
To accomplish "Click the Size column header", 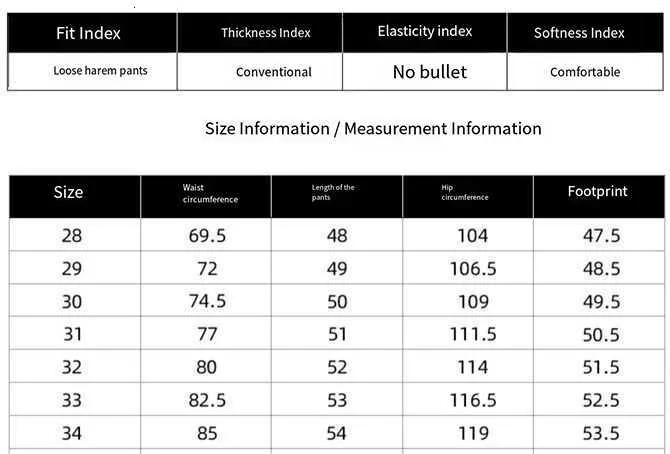I will click(x=68, y=192).
